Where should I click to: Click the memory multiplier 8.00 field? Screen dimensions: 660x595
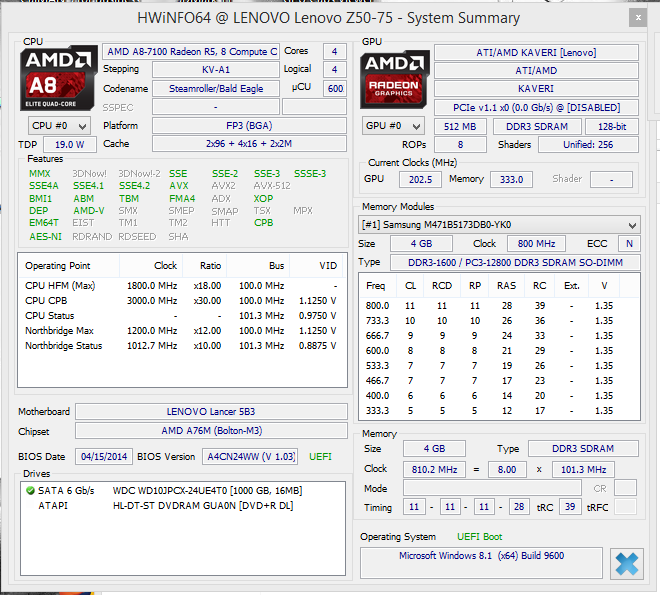pyautogui.click(x=507, y=470)
